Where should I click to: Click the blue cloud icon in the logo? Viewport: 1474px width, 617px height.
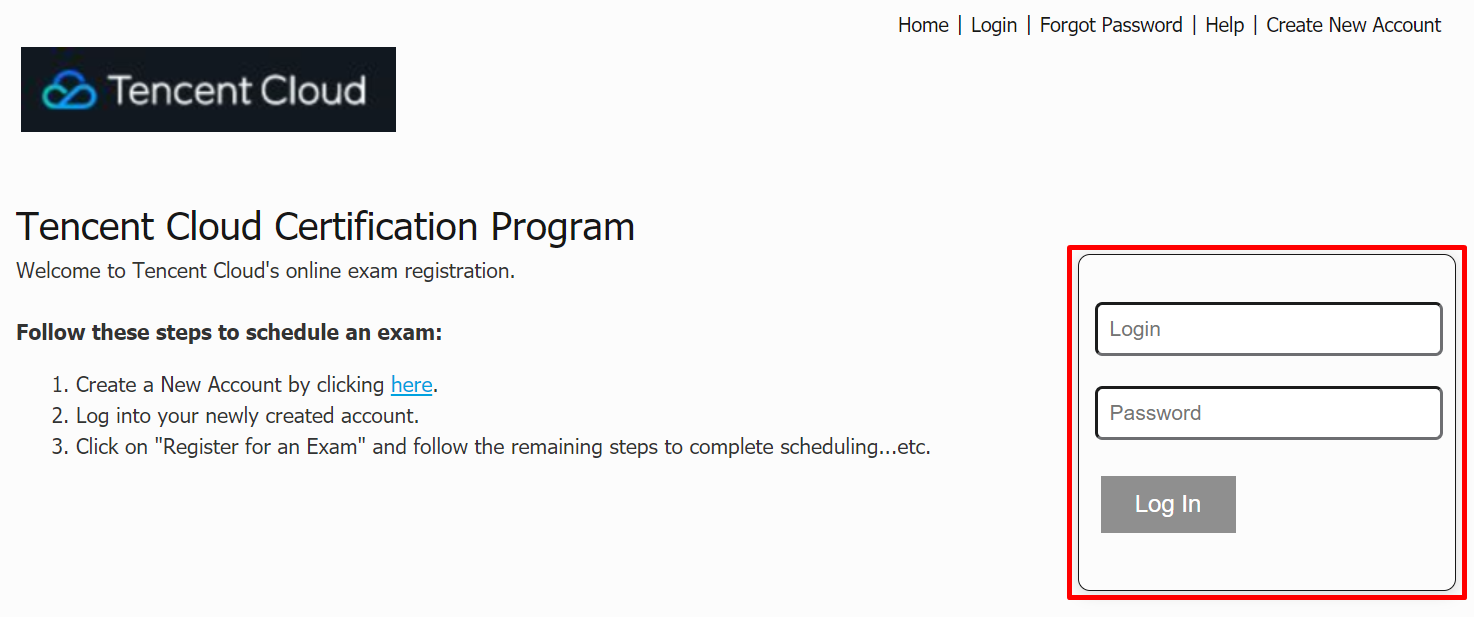(x=69, y=90)
